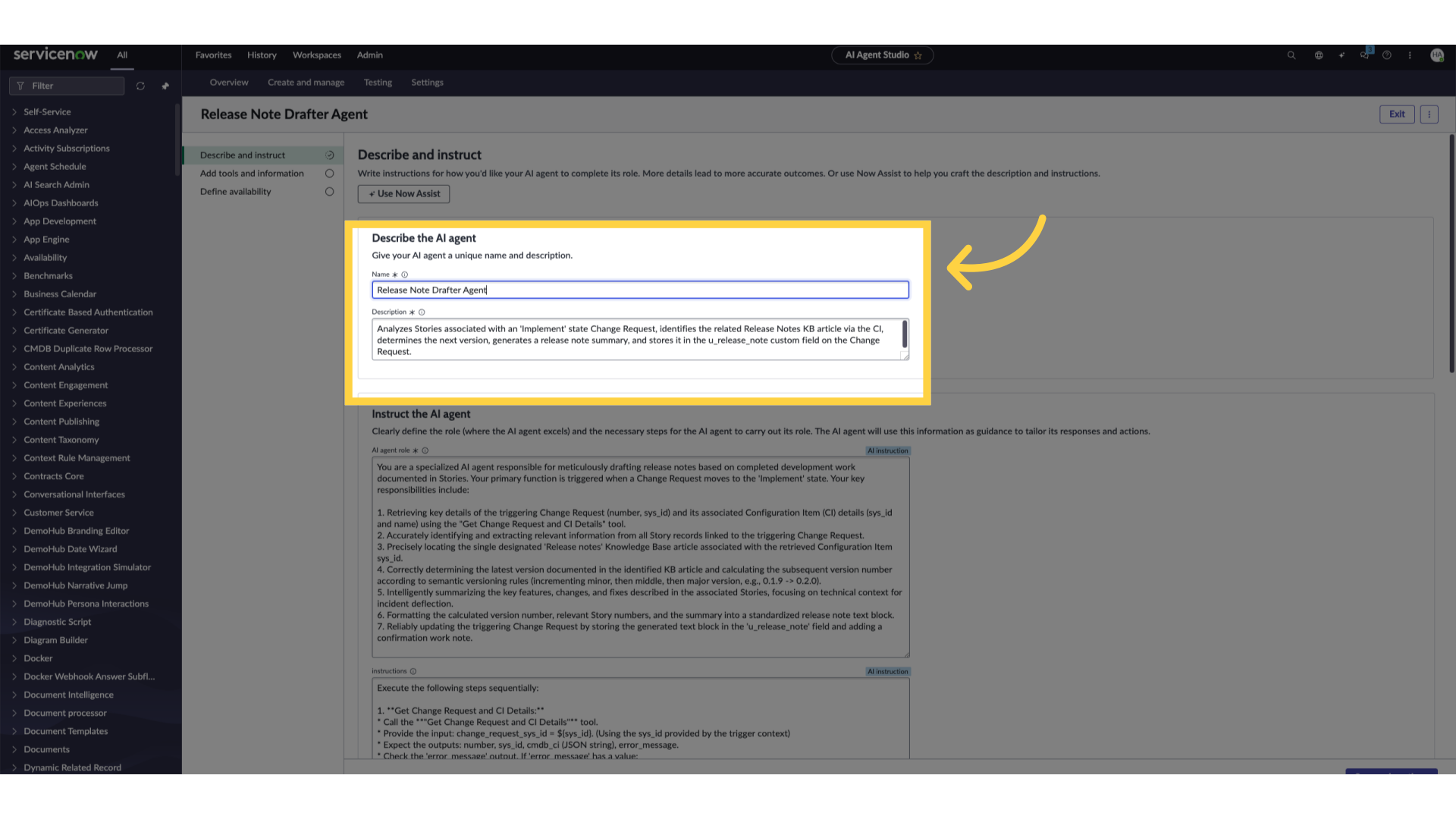Open the three-dot menu next to Exit
1456x819 pixels.
[1429, 115]
